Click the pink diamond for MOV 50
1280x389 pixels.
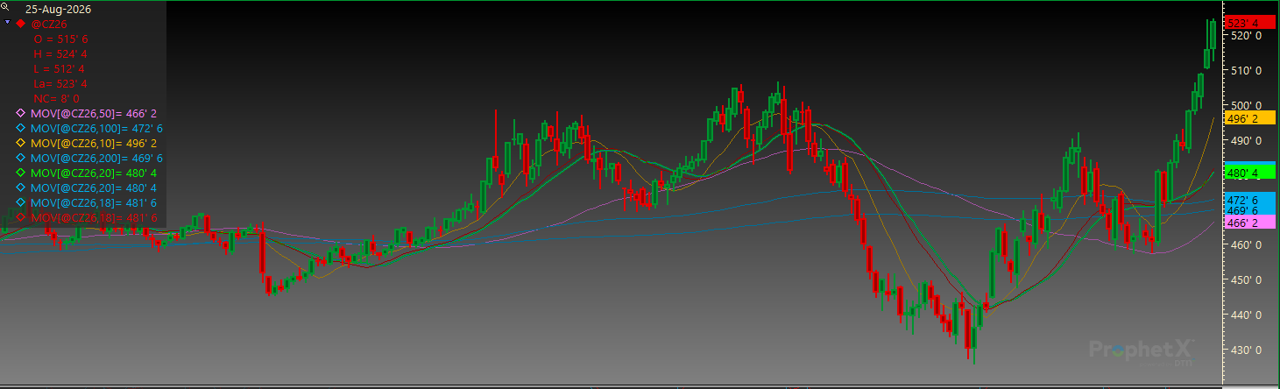[x=20, y=114]
